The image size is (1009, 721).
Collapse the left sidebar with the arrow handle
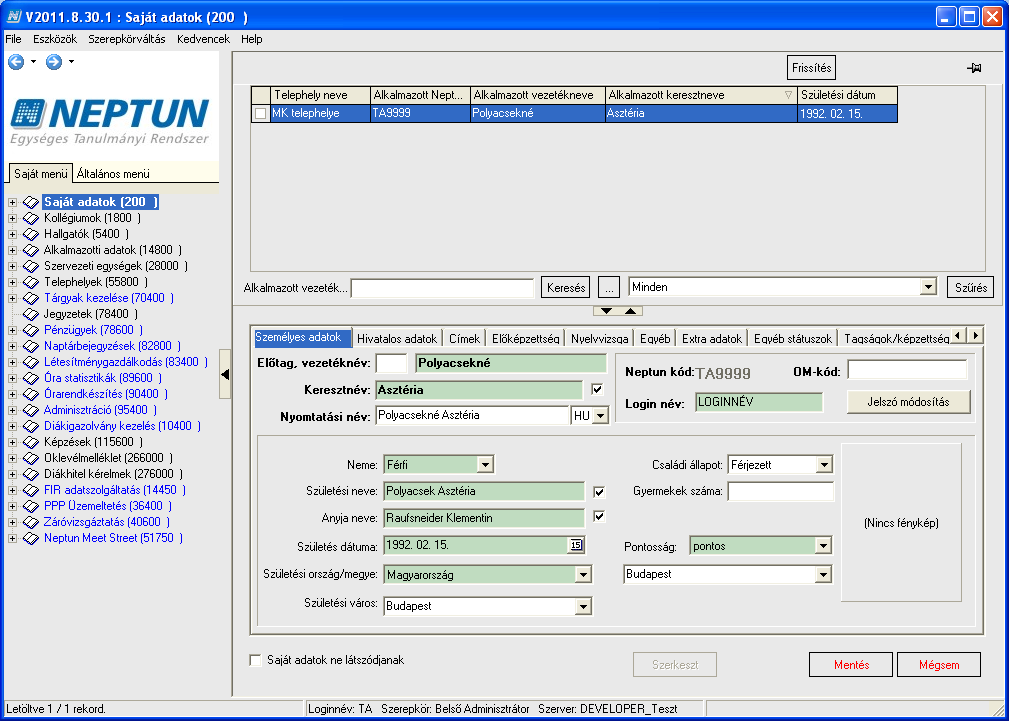[225, 375]
